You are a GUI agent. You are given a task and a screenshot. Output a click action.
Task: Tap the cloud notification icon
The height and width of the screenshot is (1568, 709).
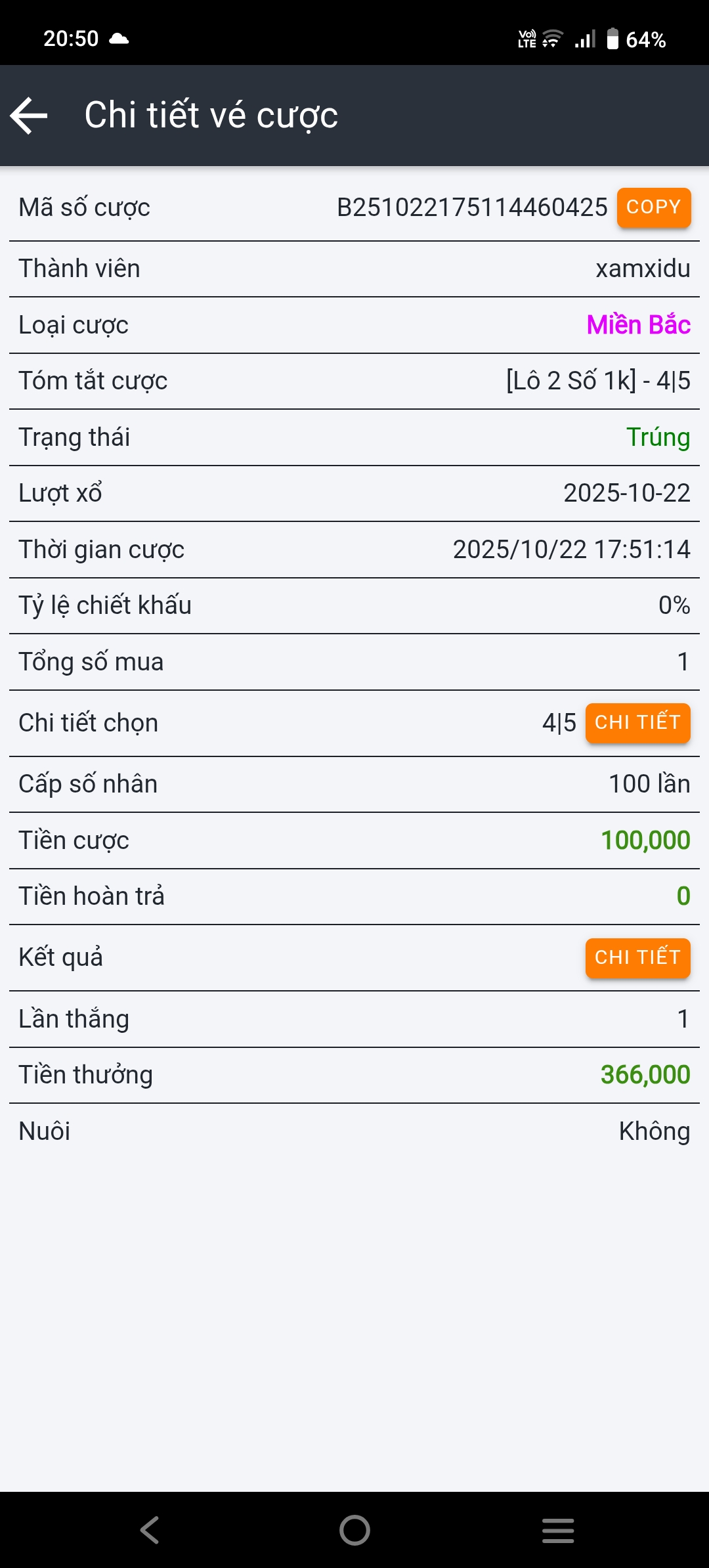tap(119, 39)
